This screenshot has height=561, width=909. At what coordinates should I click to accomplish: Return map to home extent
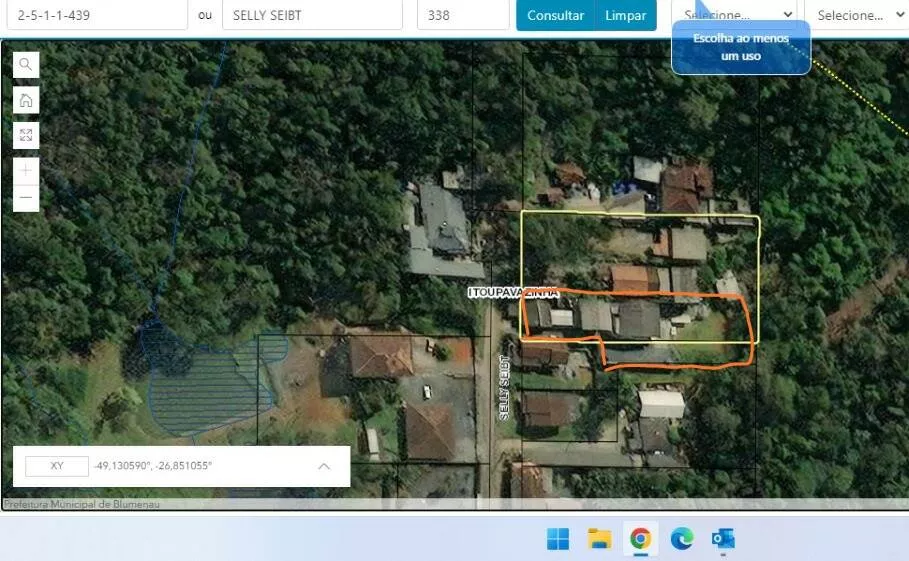coord(26,100)
